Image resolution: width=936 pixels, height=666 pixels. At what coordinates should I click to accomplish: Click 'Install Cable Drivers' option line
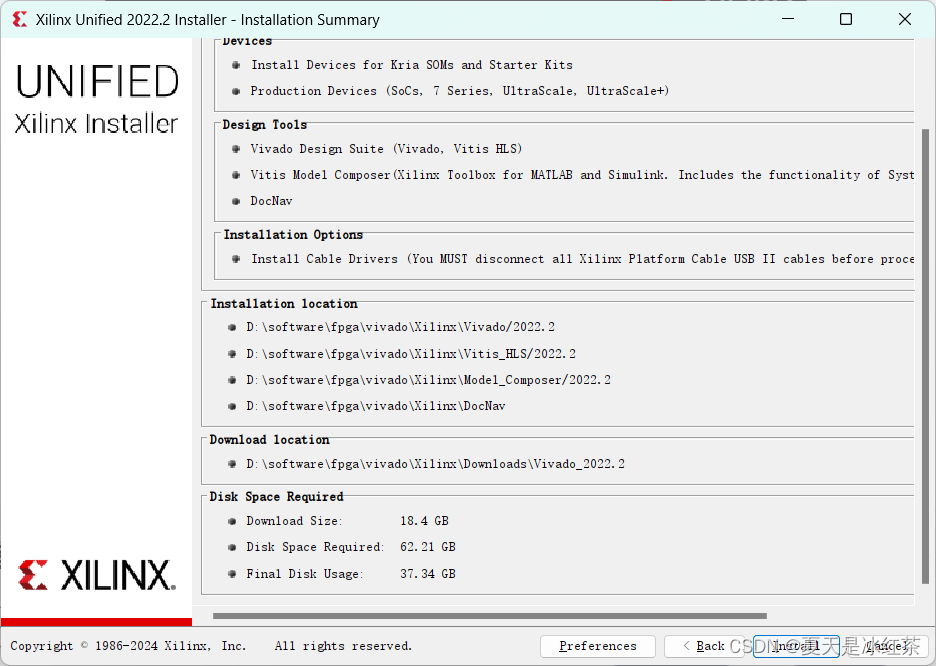583,259
